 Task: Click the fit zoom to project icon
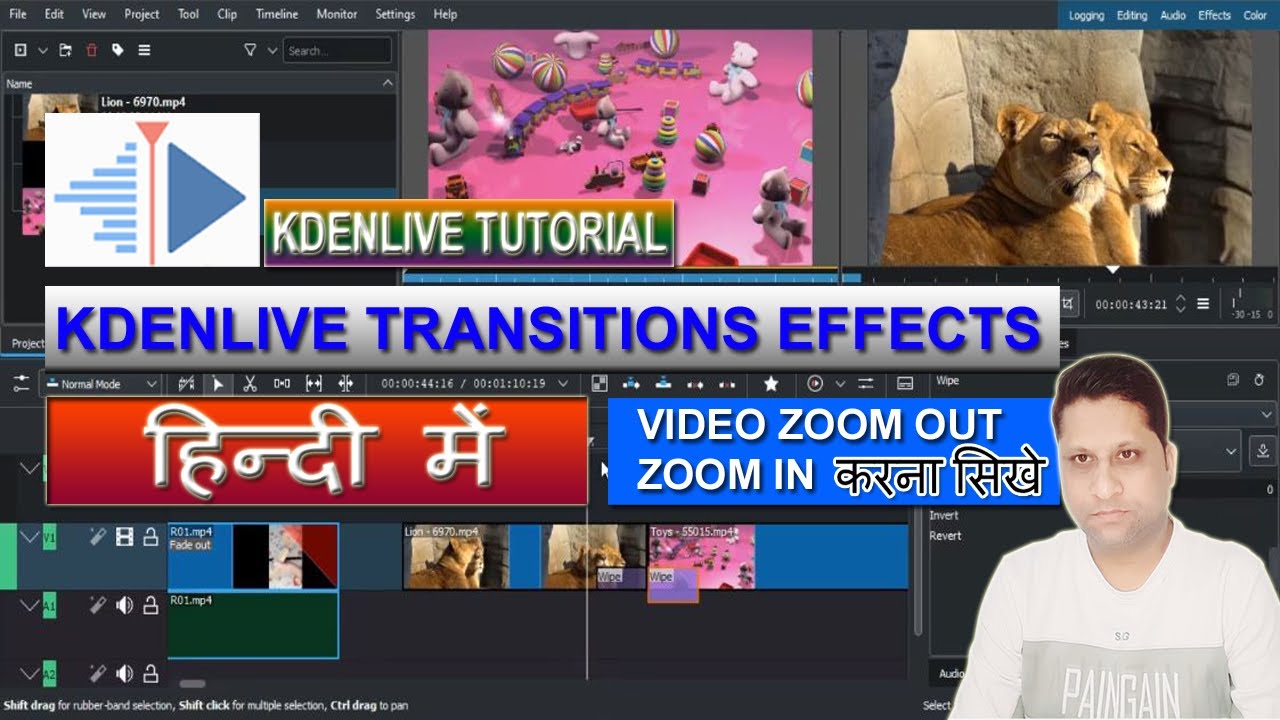point(314,383)
